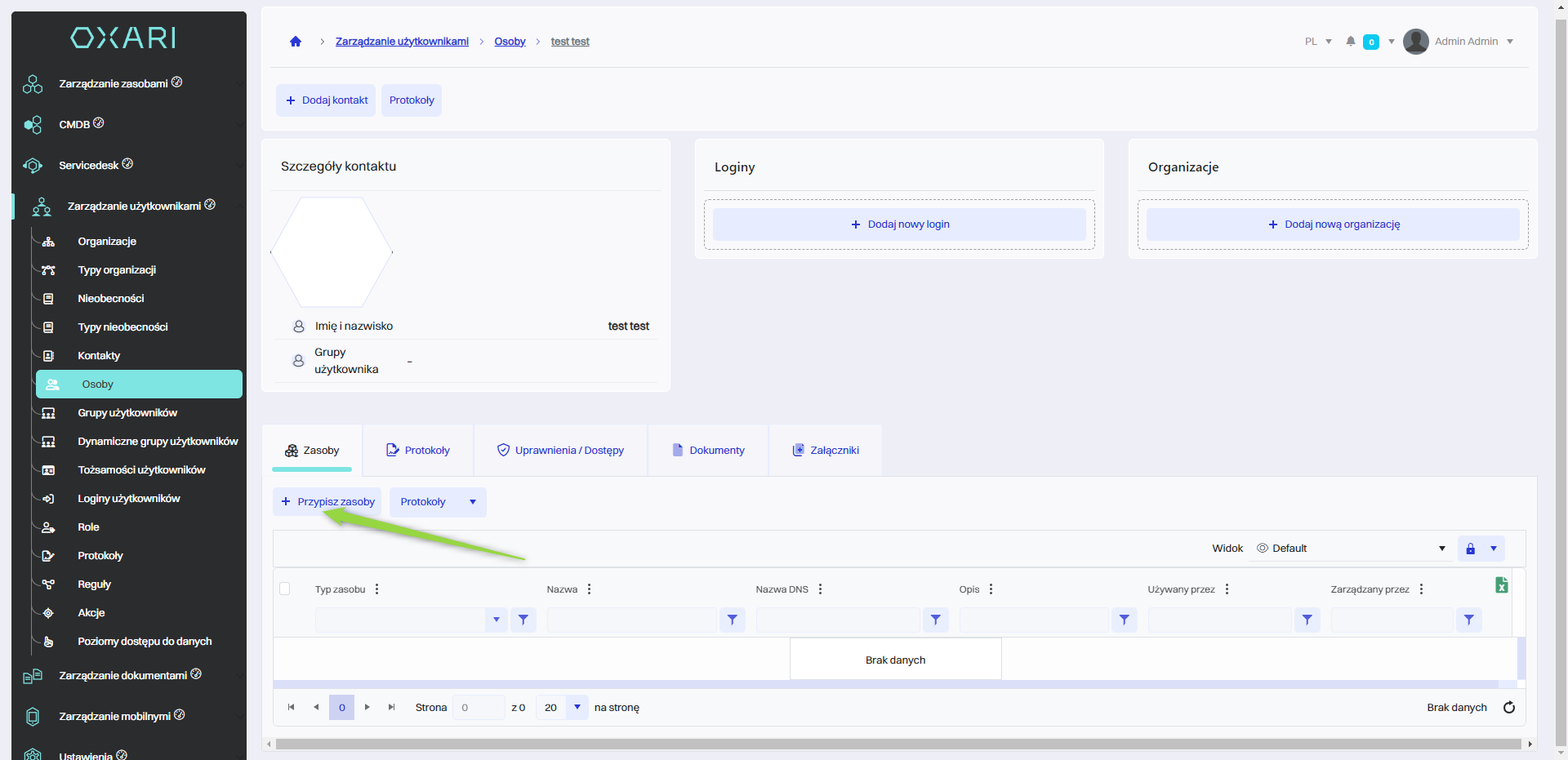Open the notifications bell icon

[1351, 42]
